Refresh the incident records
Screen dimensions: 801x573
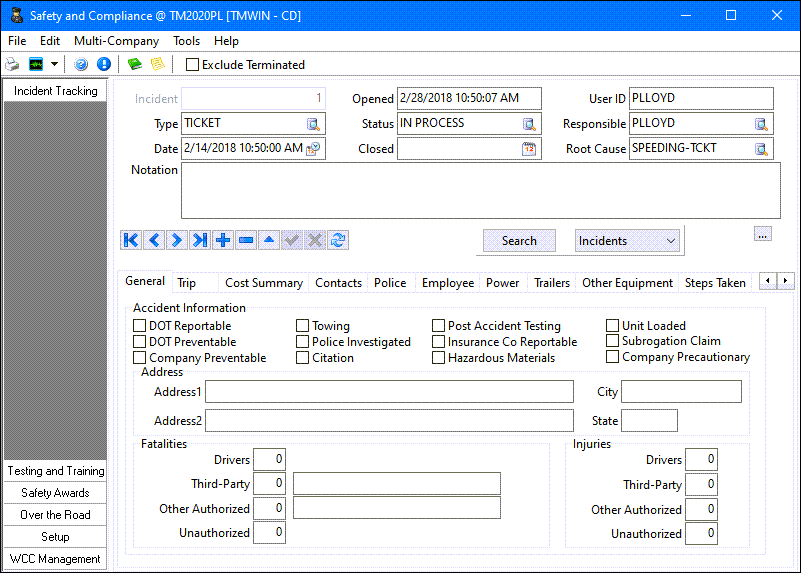339,240
